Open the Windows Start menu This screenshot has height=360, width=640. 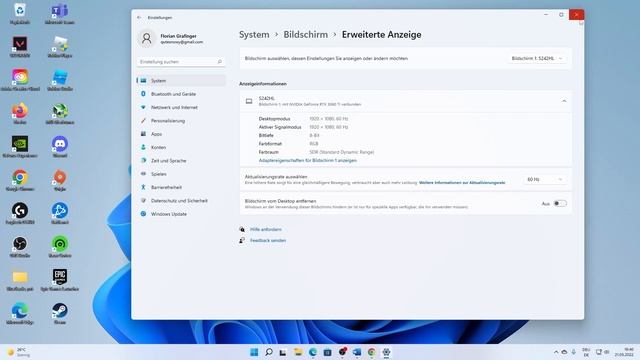pos(254,352)
